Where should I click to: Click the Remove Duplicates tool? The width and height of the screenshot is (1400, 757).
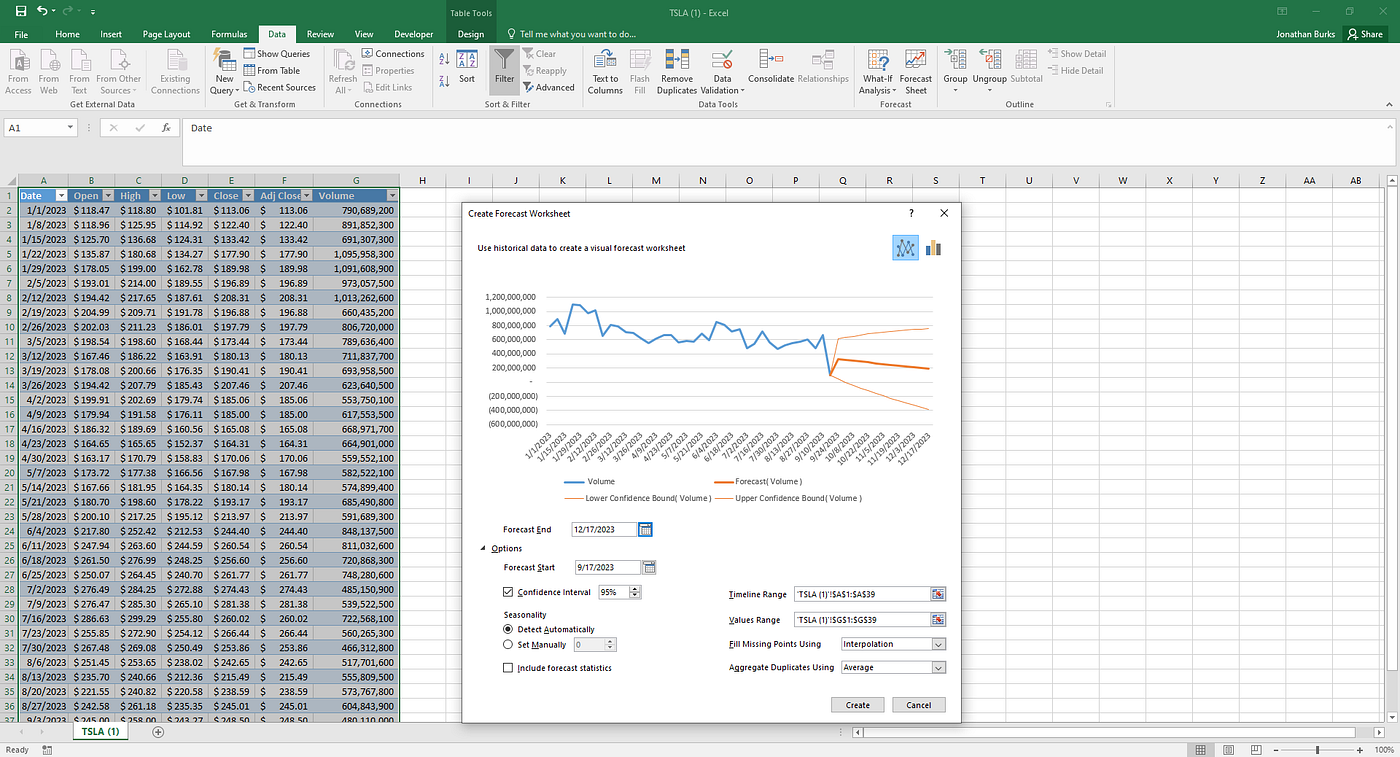676,70
